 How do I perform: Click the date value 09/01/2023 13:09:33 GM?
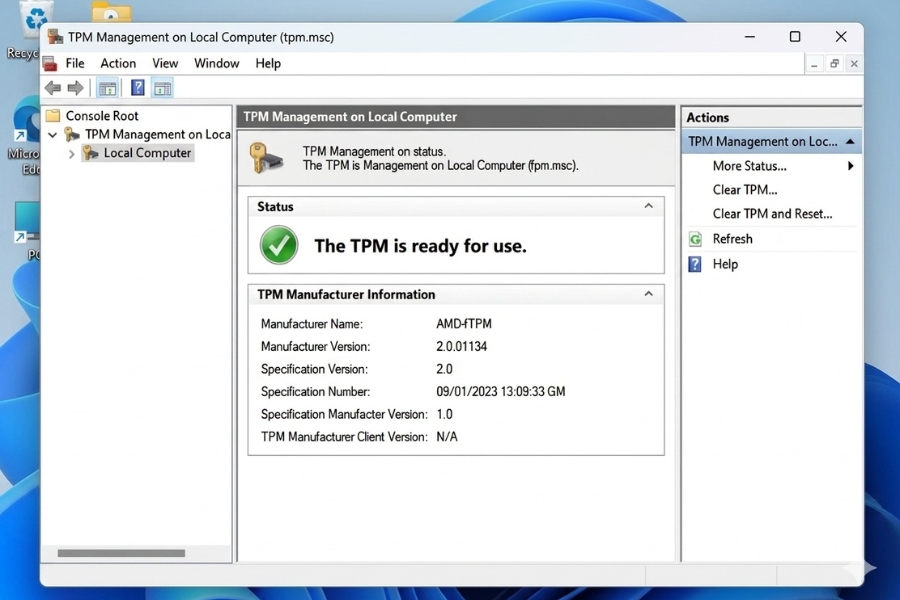tap(501, 392)
